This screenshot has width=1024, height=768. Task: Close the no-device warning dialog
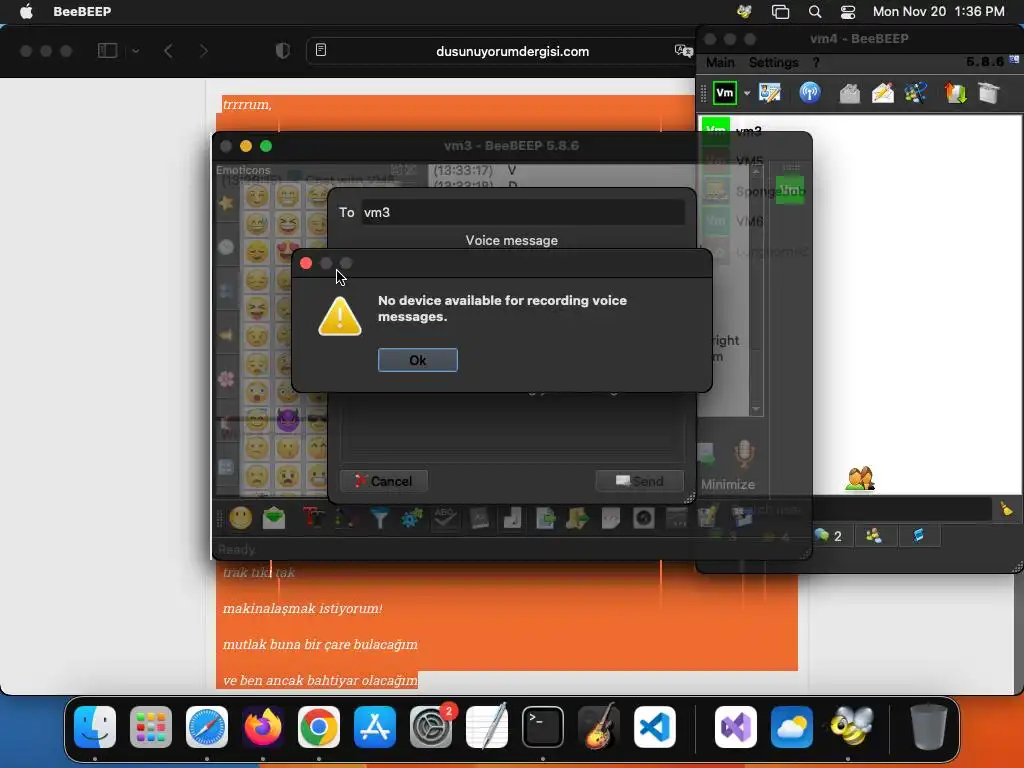point(306,263)
